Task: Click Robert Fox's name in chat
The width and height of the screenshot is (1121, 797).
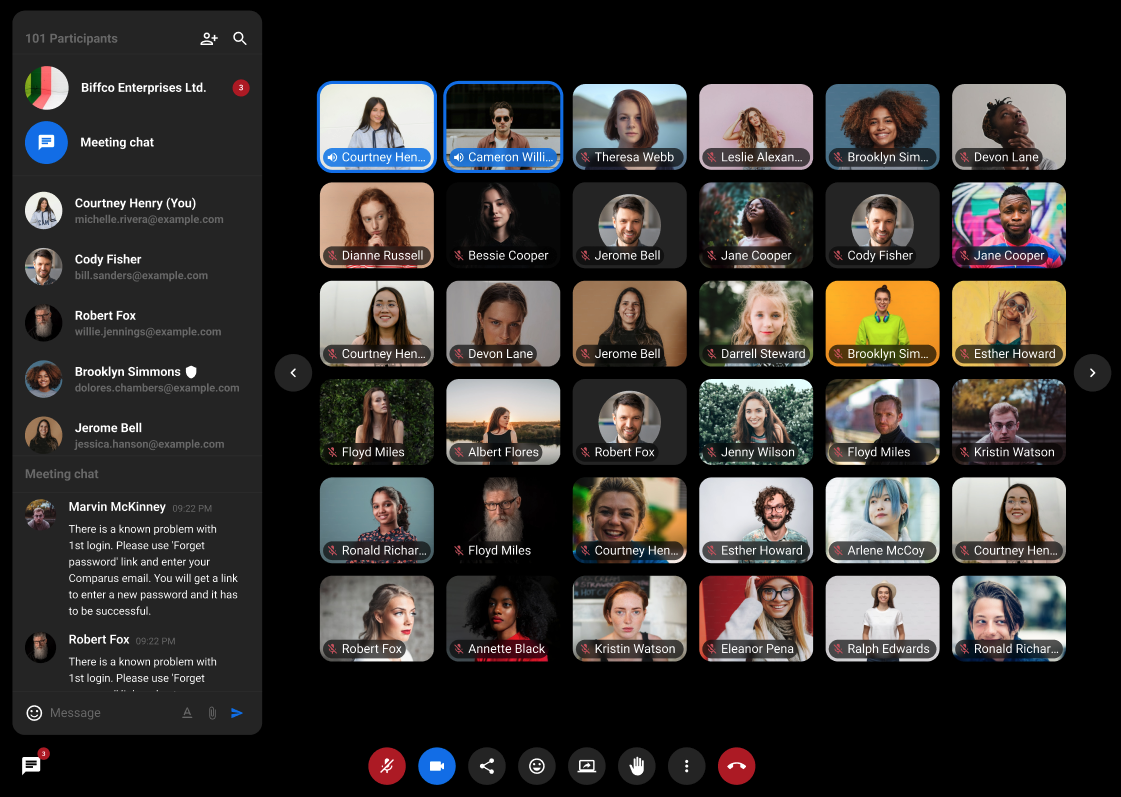Action: pyautogui.click(x=99, y=640)
